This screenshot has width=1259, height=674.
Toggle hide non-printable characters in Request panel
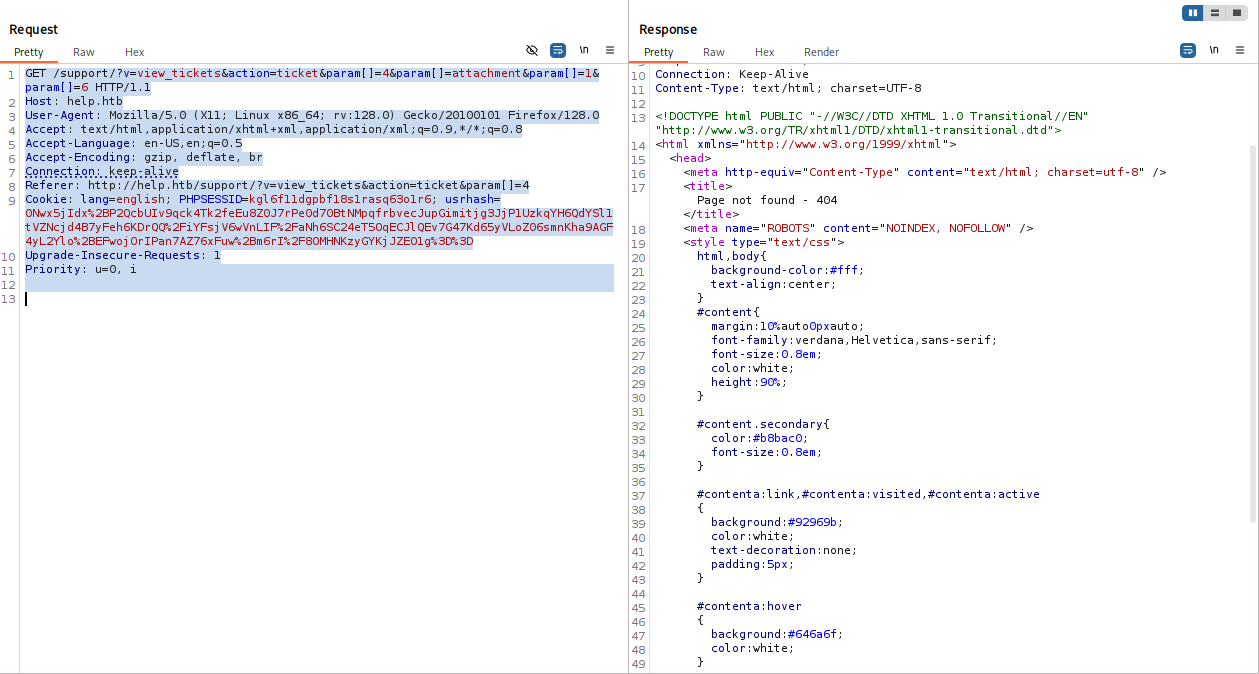pos(532,50)
